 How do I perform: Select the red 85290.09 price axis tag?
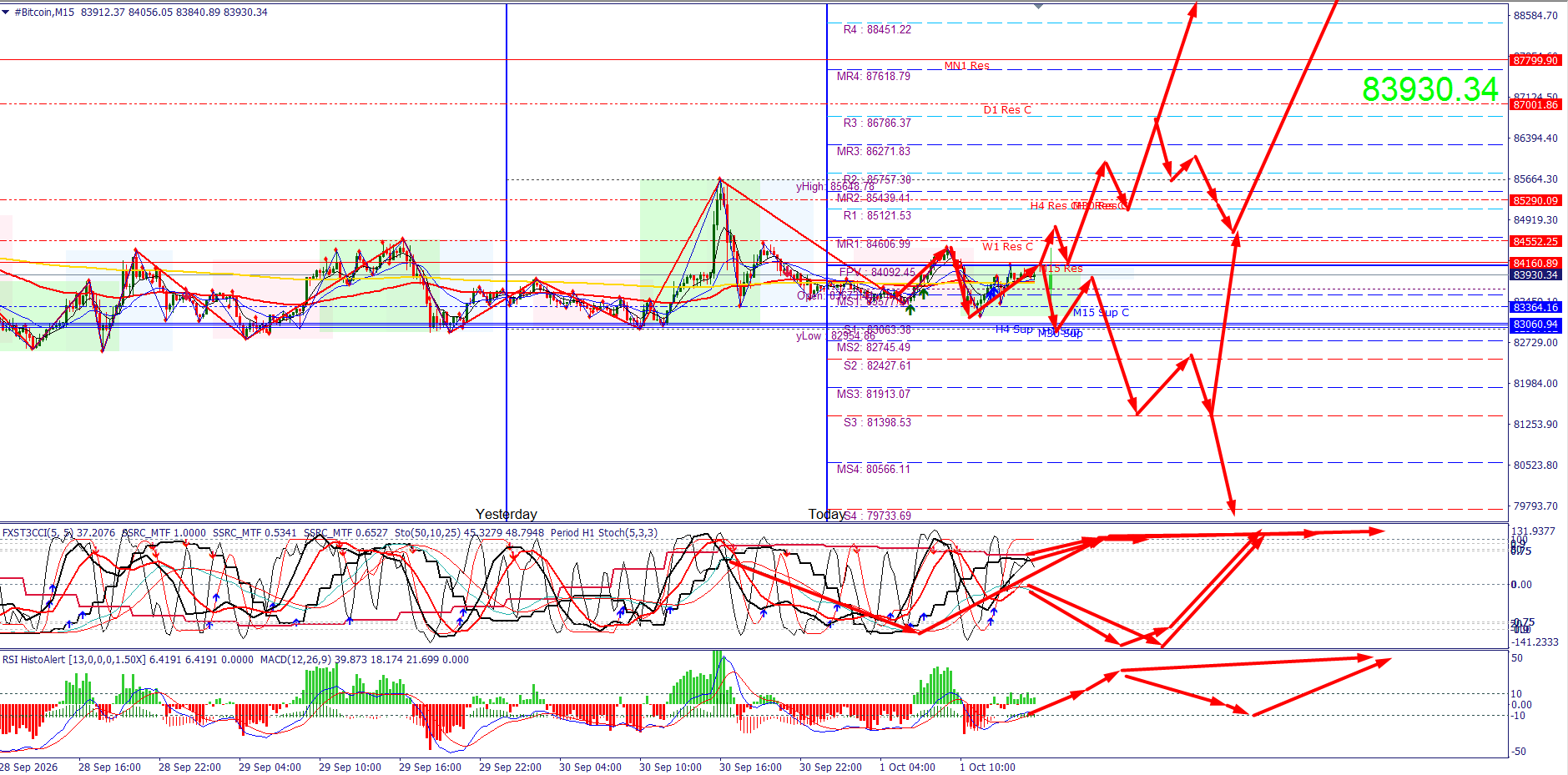point(1535,200)
